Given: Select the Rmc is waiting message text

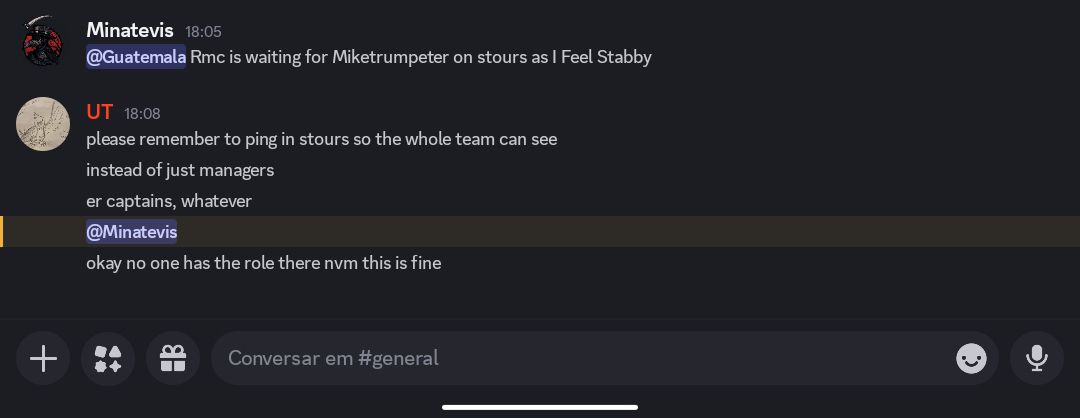Looking at the screenshot, I should [x=420, y=57].
